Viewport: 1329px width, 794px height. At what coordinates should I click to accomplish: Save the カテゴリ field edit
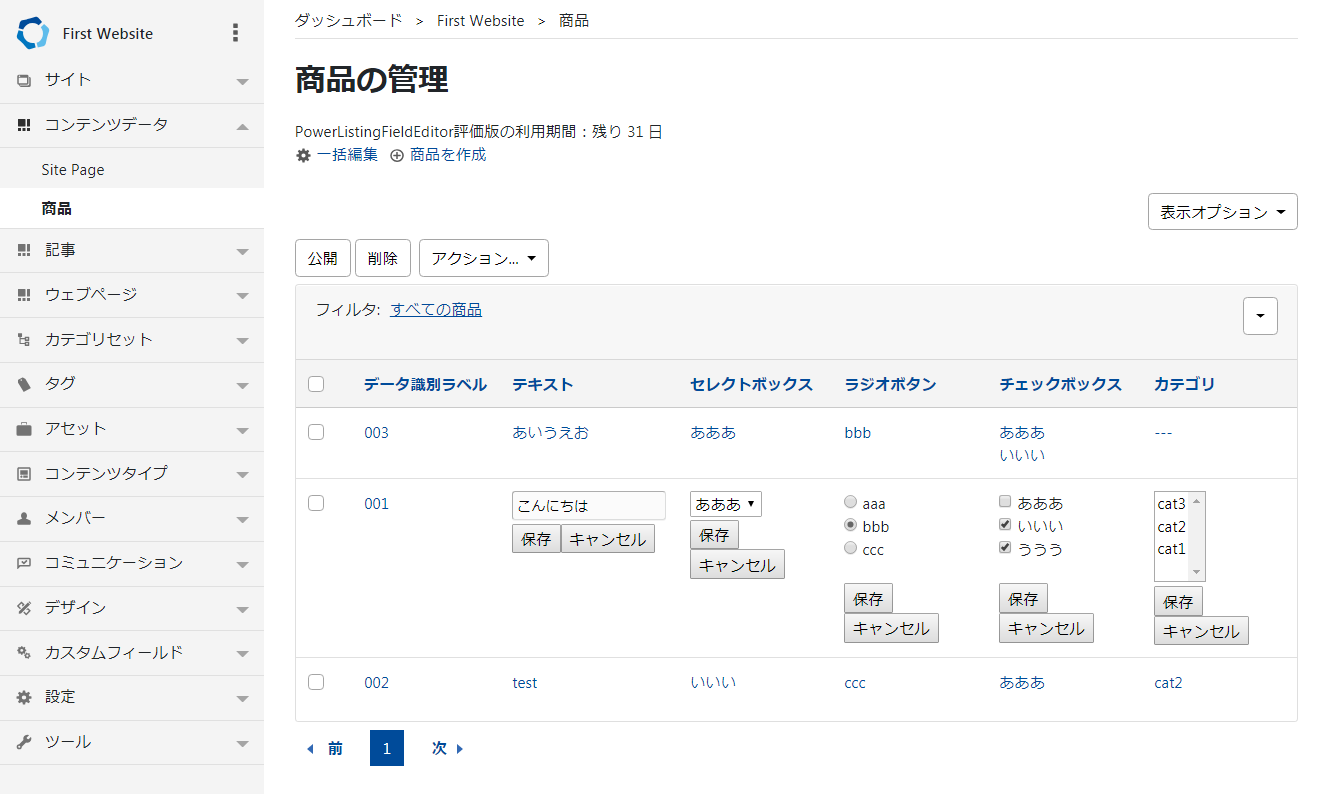coord(1178,602)
